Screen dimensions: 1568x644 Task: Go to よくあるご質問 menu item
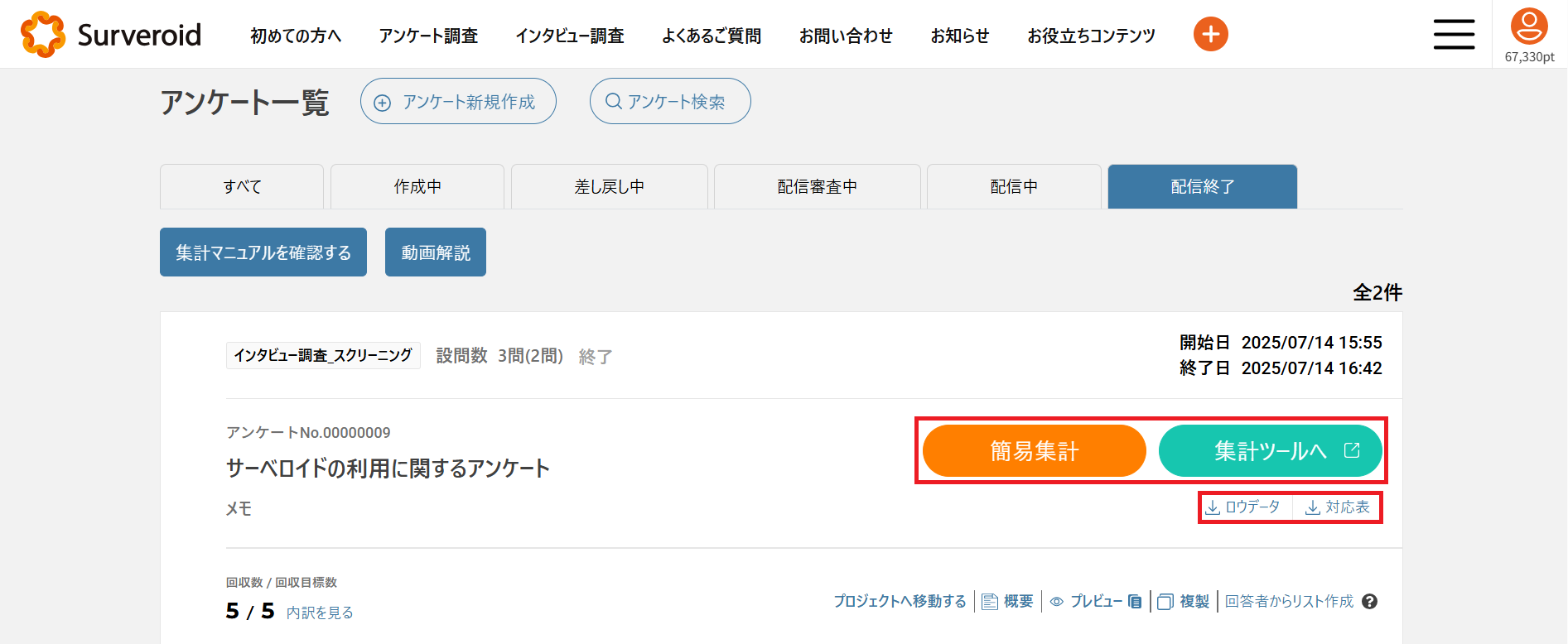click(x=712, y=36)
